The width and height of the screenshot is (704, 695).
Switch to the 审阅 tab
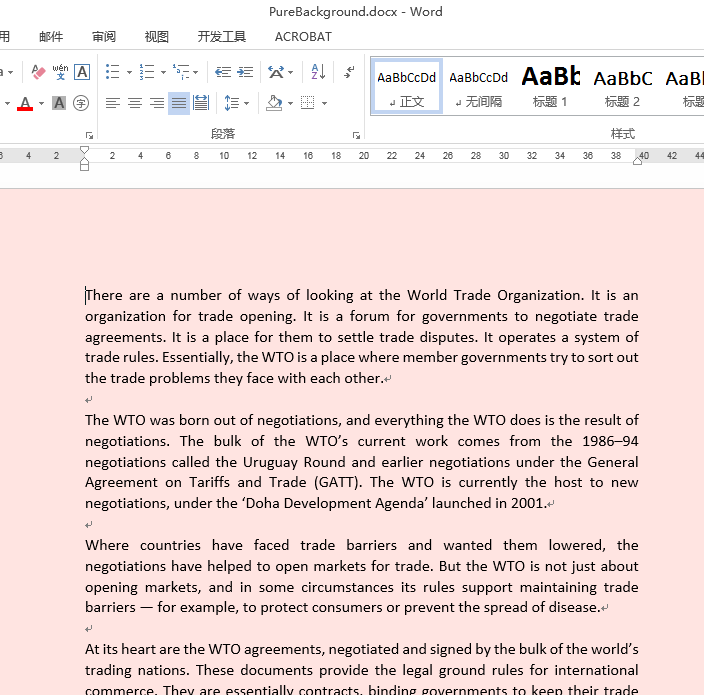[x=104, y=36]
